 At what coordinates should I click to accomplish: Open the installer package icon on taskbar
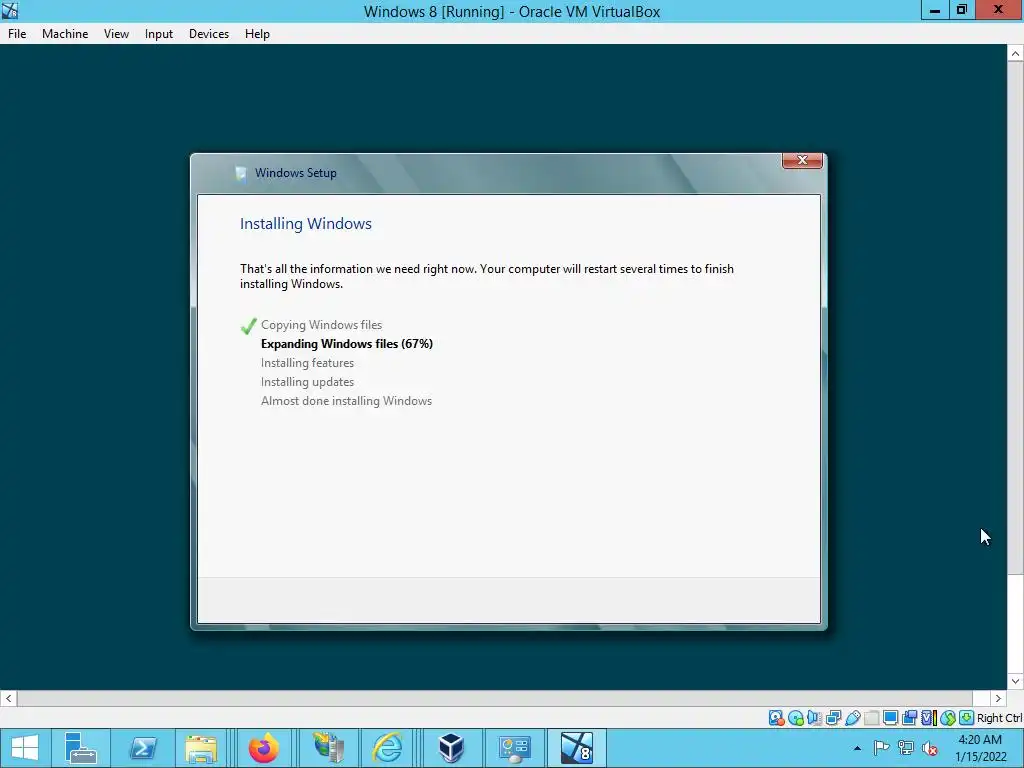tap(328, 748)
